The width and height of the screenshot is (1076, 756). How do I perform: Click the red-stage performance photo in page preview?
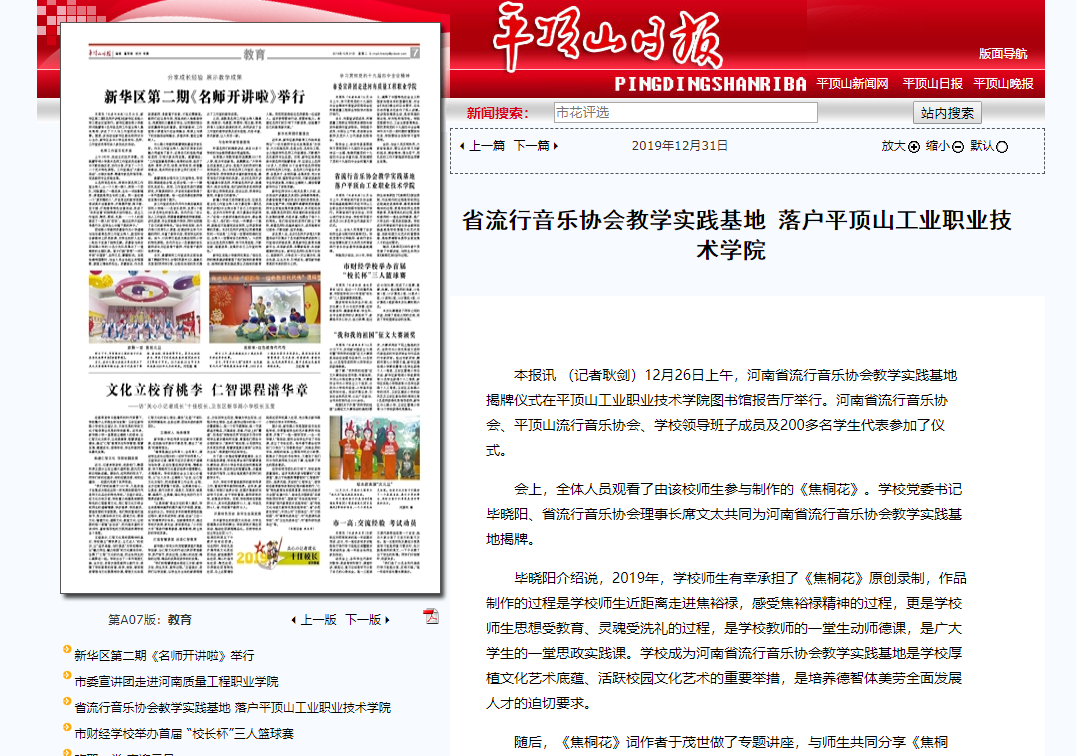click(x=265, y=307)
